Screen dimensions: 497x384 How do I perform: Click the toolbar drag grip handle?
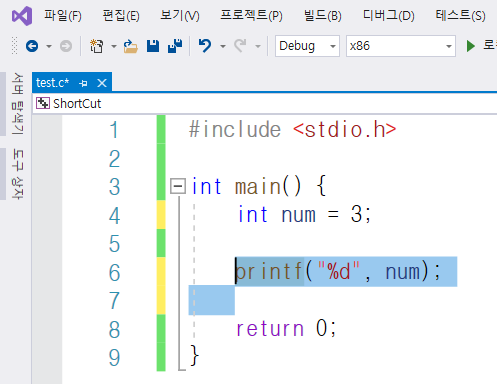point(14,46)
